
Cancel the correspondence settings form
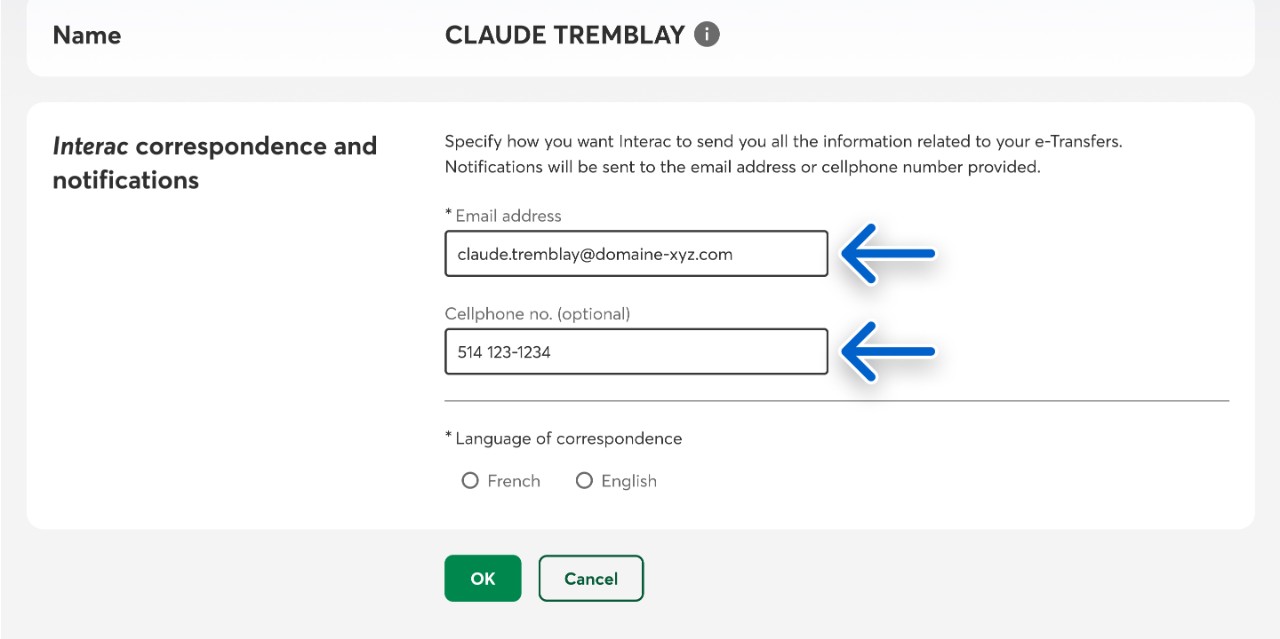pyautogui.click(x=590, y=578)
